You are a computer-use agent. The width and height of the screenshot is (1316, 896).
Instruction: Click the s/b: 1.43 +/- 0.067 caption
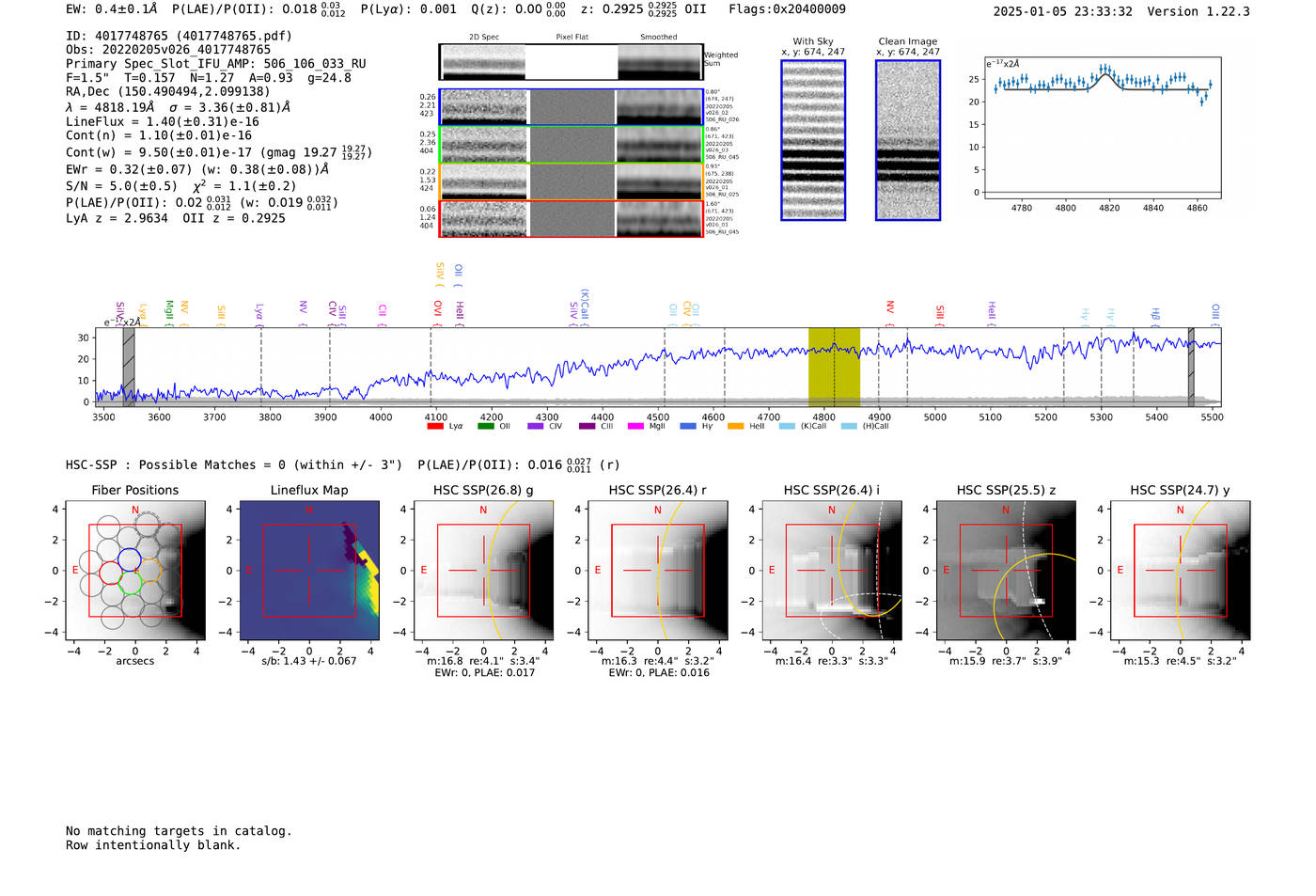pos(309,661)
